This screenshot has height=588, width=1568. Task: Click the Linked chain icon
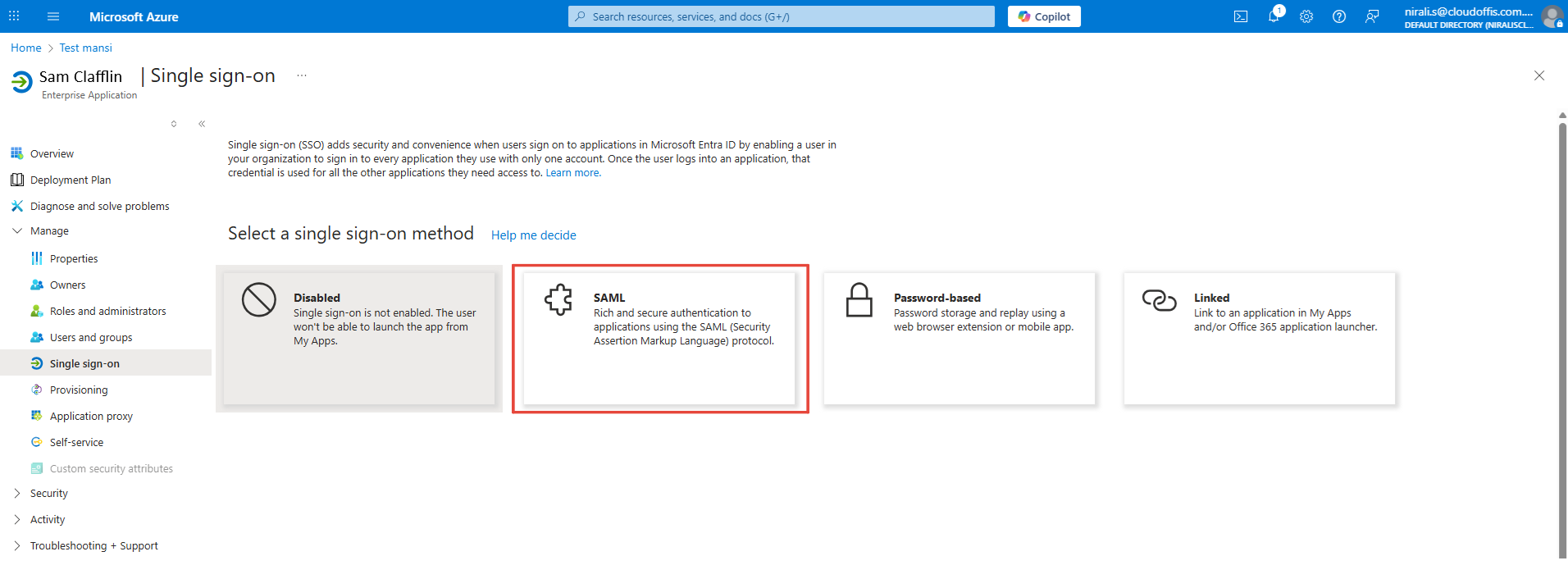click(x=1160, y=300)
